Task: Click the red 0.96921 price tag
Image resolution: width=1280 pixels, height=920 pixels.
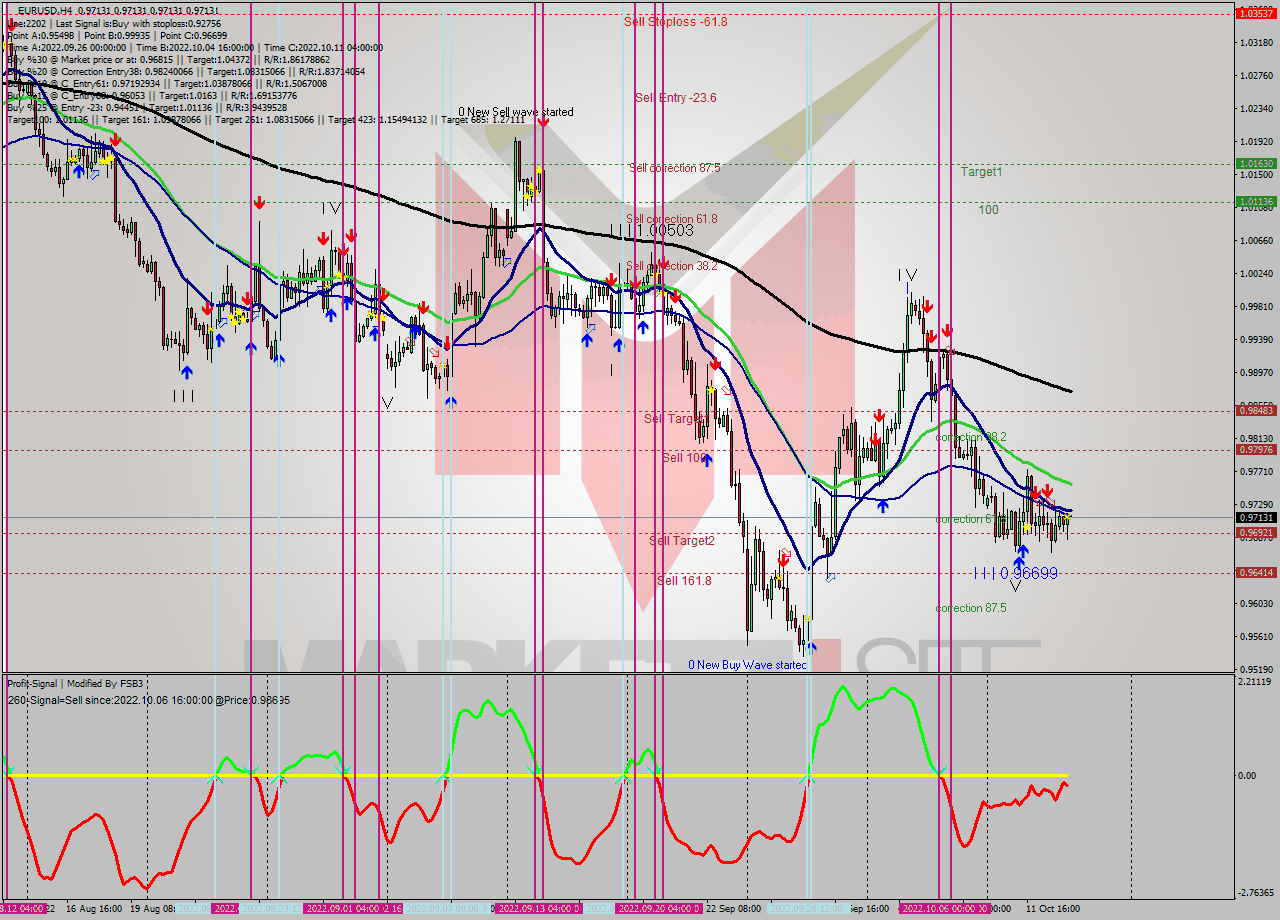Action: coord(1255,533)
